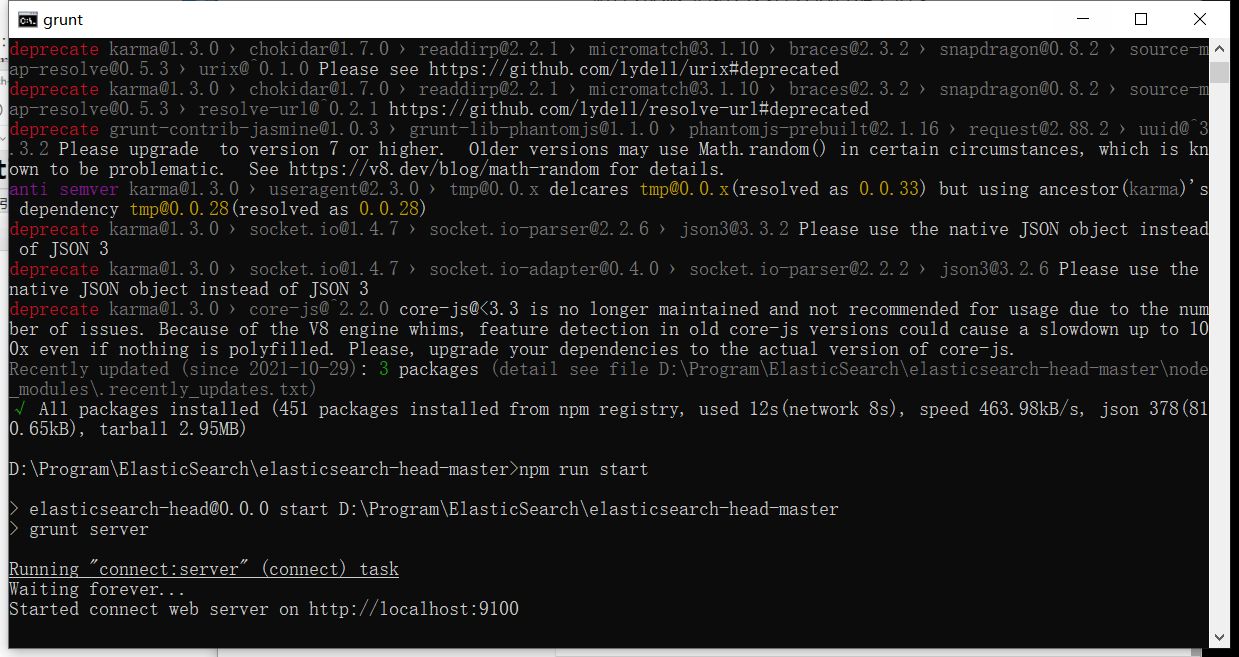The height and width of the screenshot is (657, 1239).
Task: Maximize the grunt console window
Action: pyautogui.click(x=1141, y=19)
